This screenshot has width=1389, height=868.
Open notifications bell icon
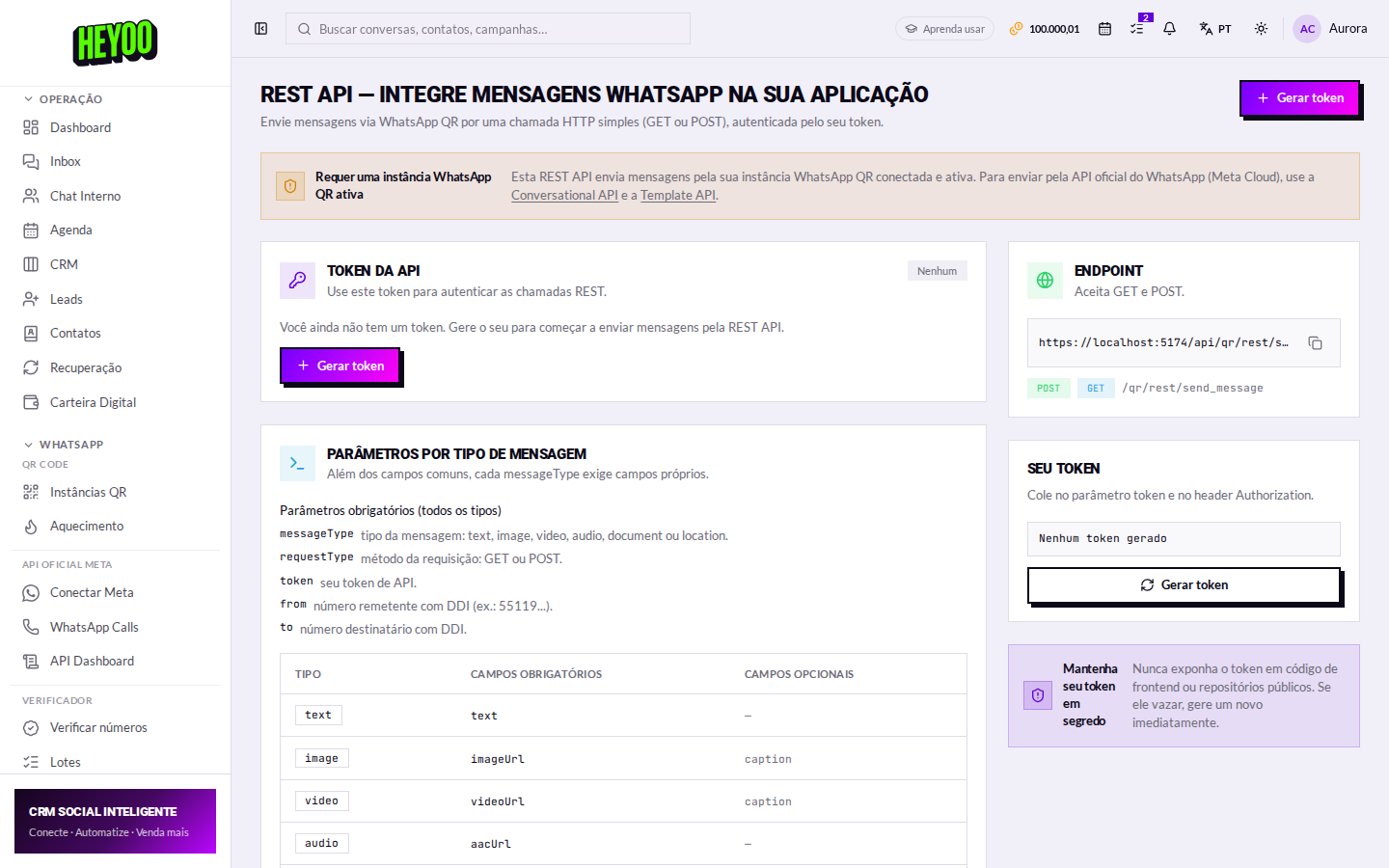1169,29
